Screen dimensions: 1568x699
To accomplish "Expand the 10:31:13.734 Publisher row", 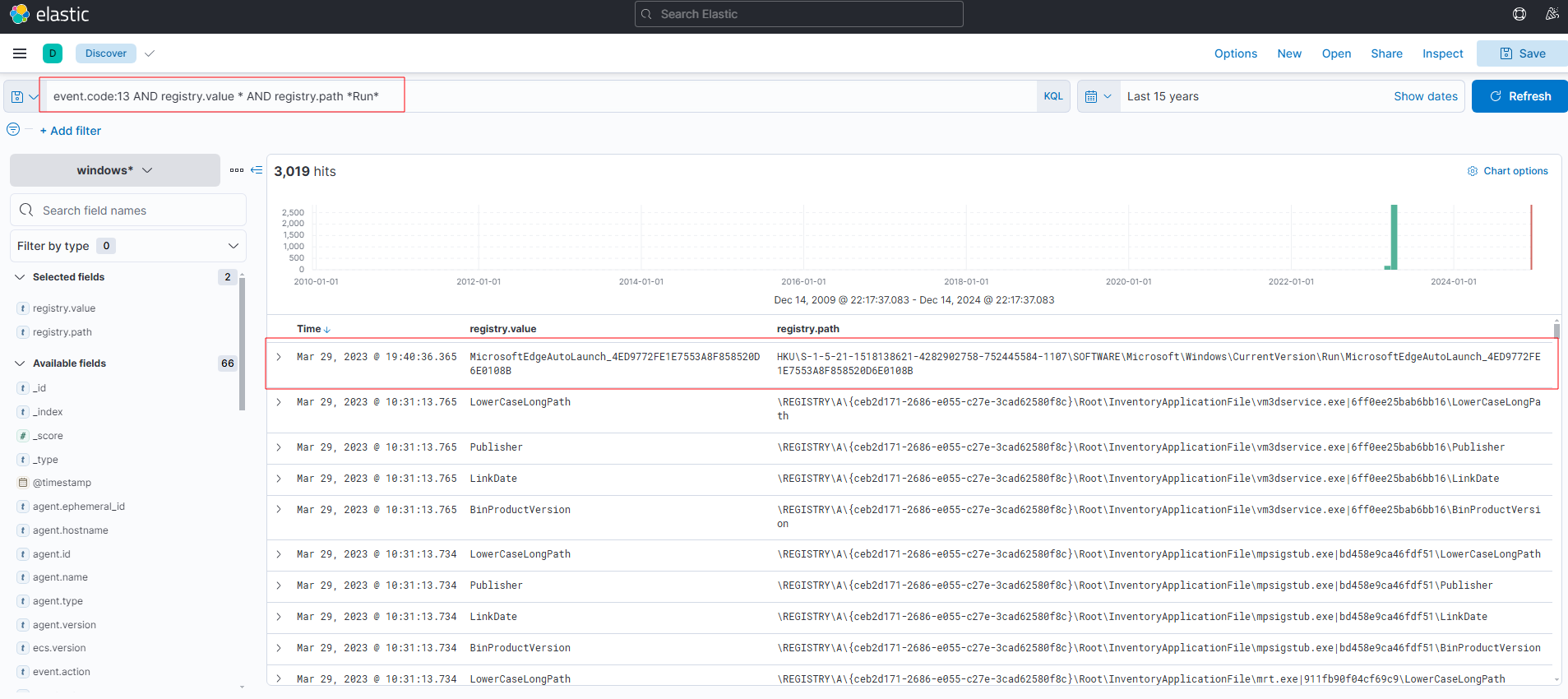I will tap(279, 586).
